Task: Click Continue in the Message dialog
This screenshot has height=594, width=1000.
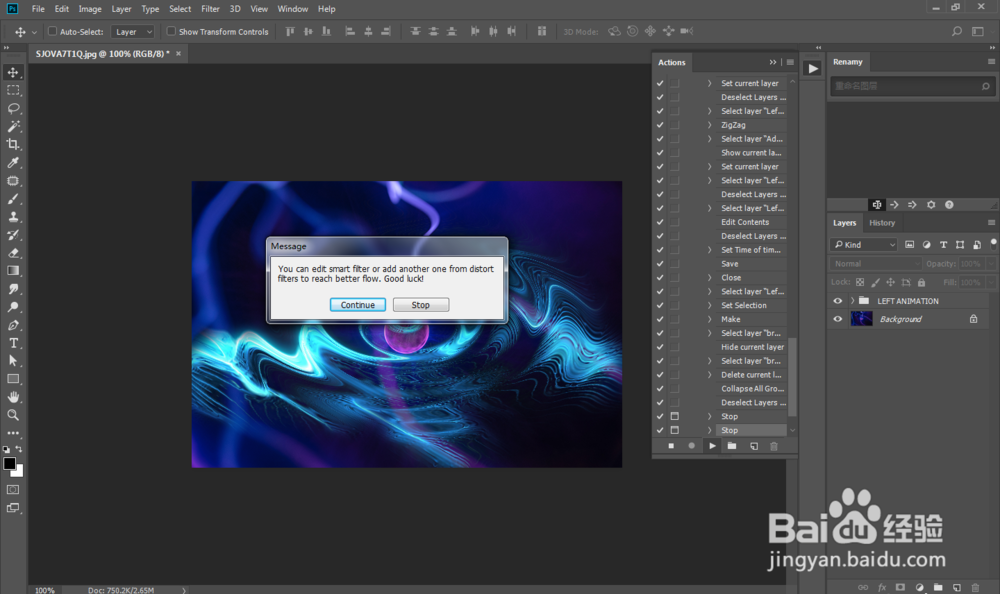Action: click(358, 305)
